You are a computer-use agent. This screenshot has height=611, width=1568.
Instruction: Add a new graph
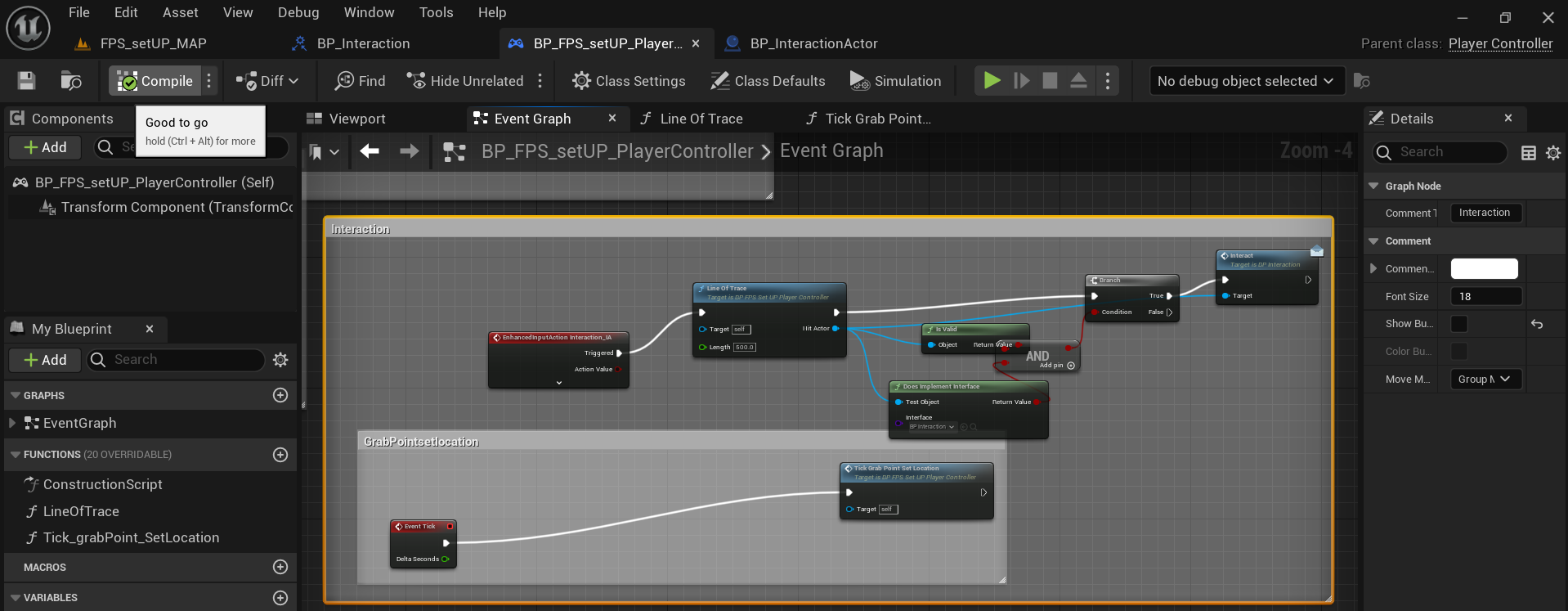pyautogui.click(x=280, y=395)
